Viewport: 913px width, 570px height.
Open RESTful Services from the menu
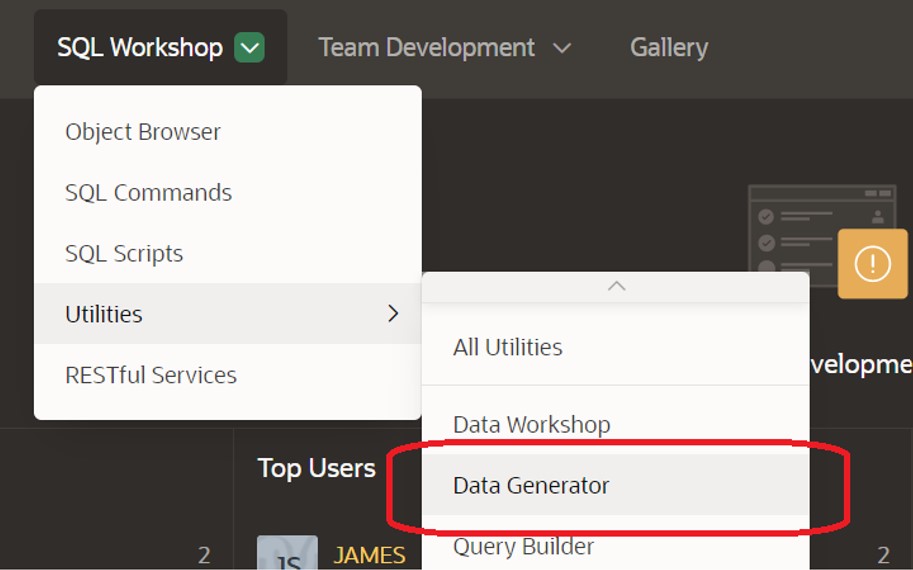(x=151, y=375)
